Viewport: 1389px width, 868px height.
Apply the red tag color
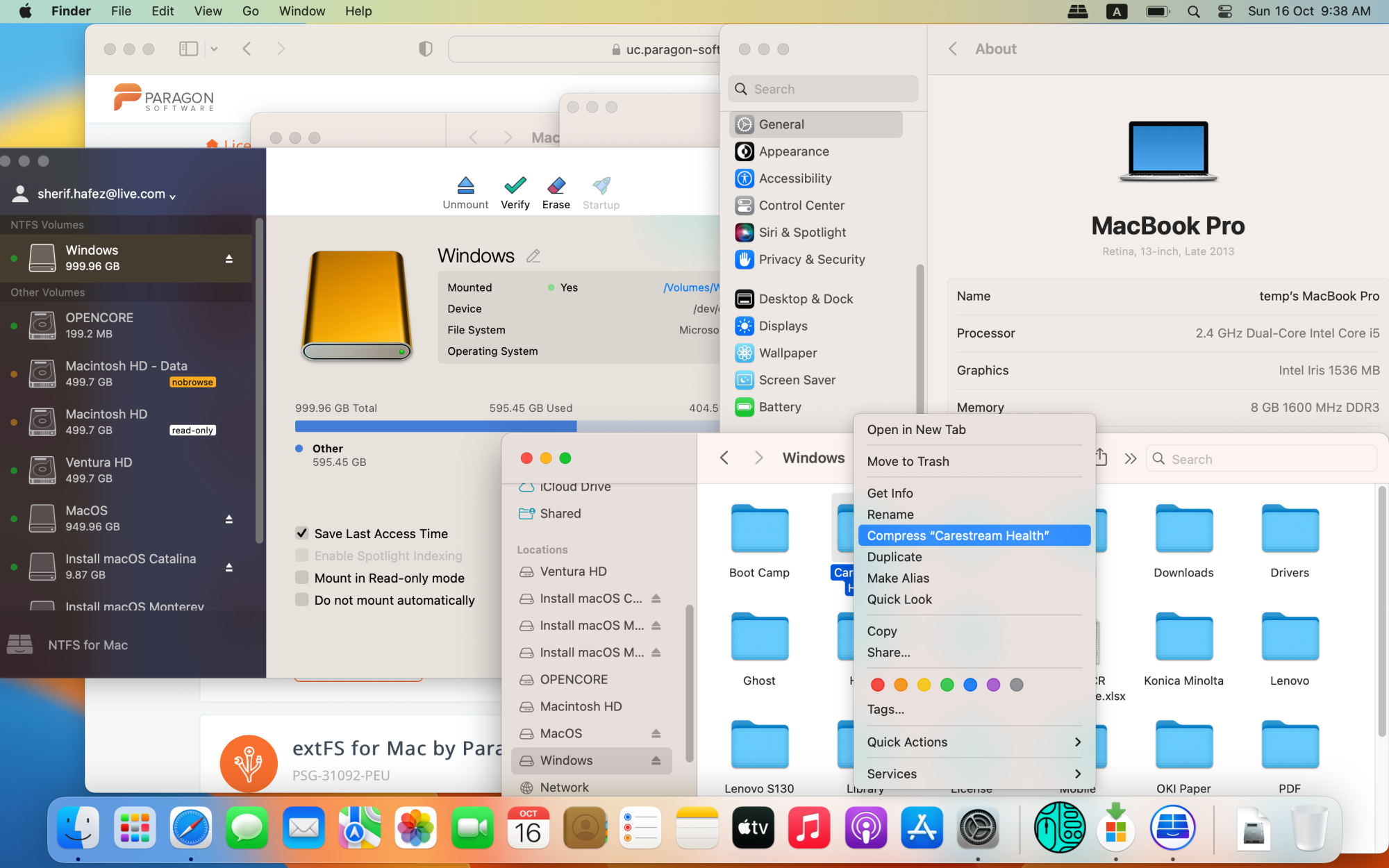click(877, 685)
